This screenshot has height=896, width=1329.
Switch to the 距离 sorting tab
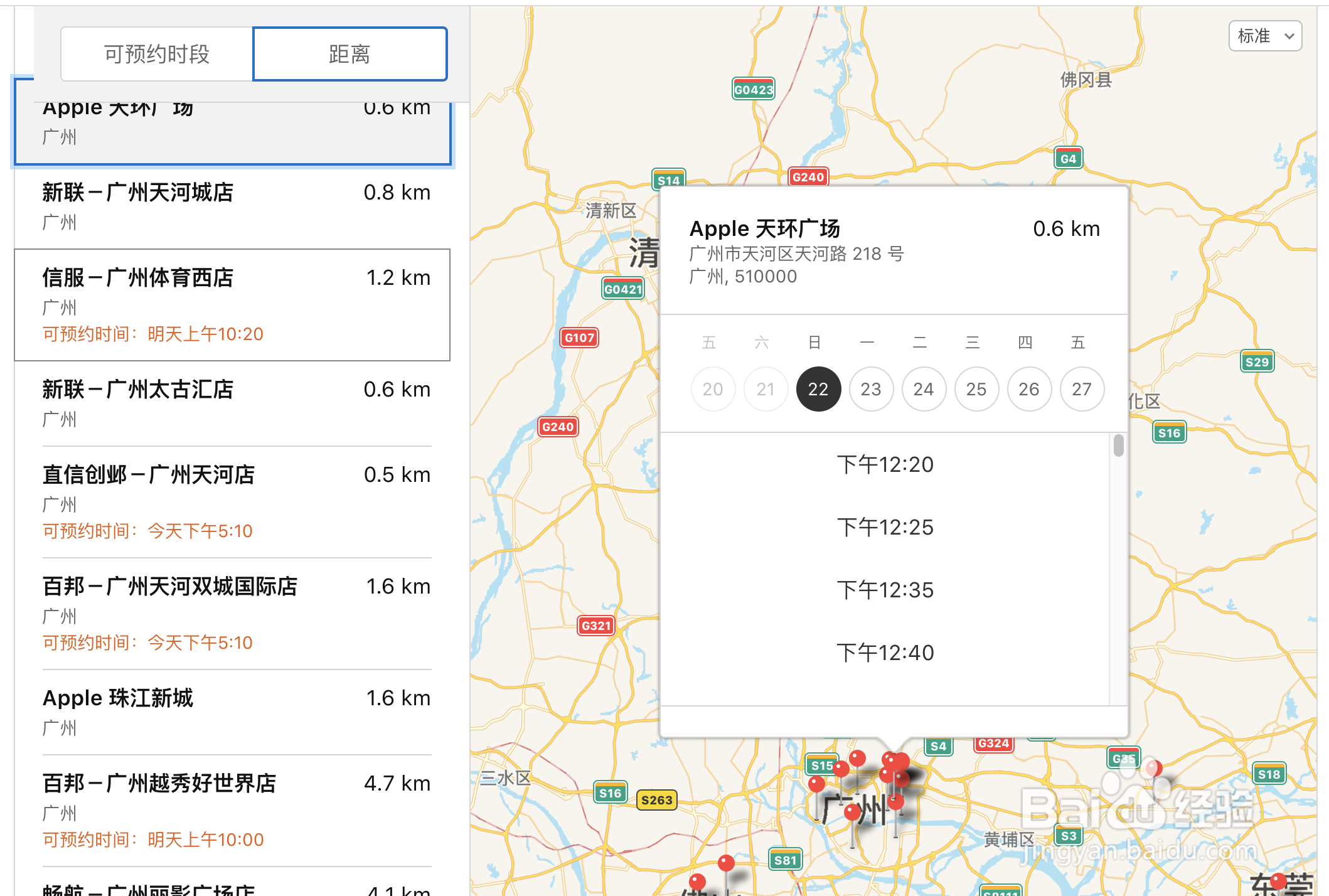pyautogui.click(x=350, y=54)
